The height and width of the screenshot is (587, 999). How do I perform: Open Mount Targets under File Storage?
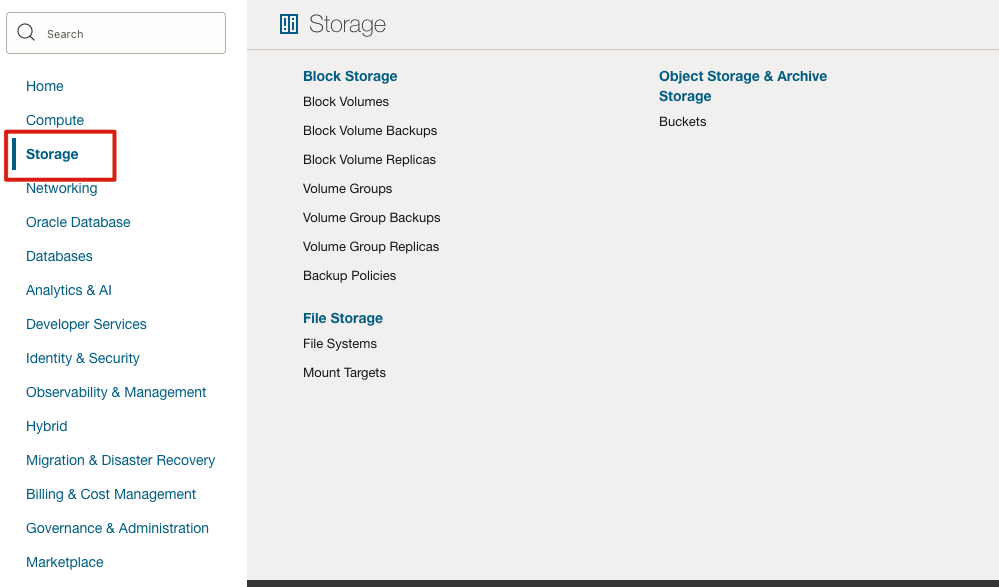[x=344, y=373]
